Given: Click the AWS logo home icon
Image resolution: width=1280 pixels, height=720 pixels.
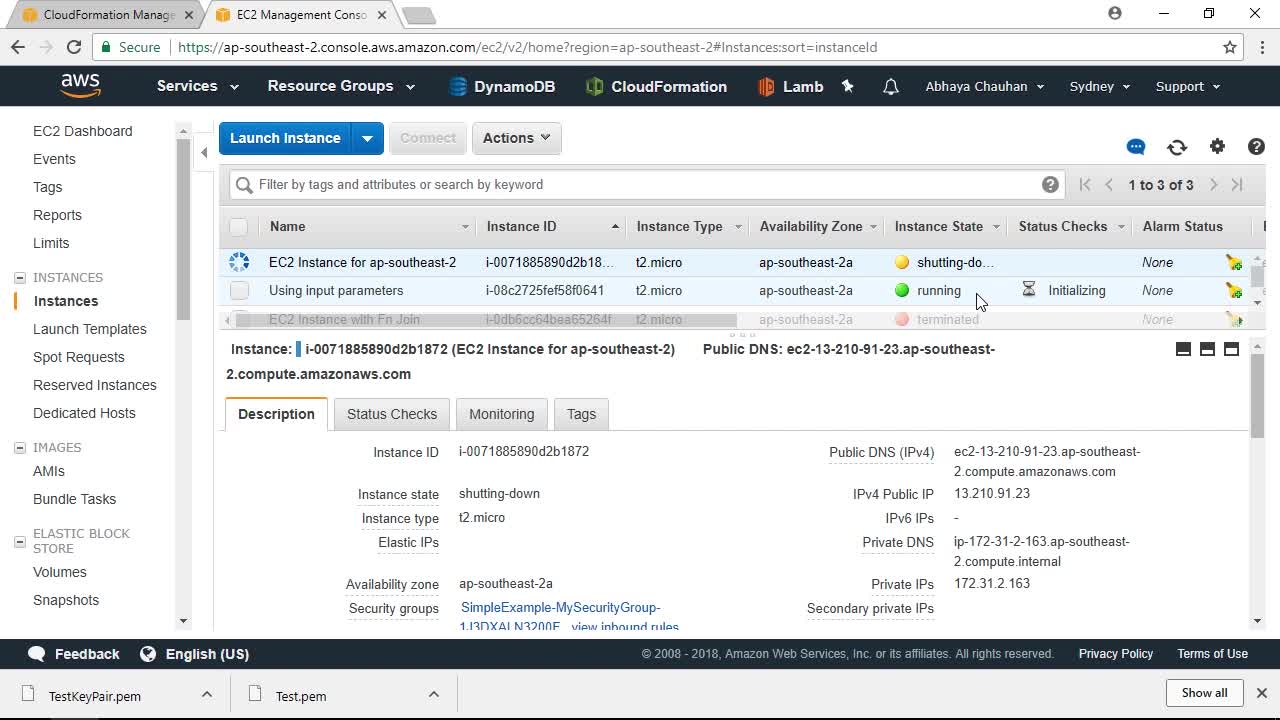Looking at the screenshot, I should tap(80, 86).
